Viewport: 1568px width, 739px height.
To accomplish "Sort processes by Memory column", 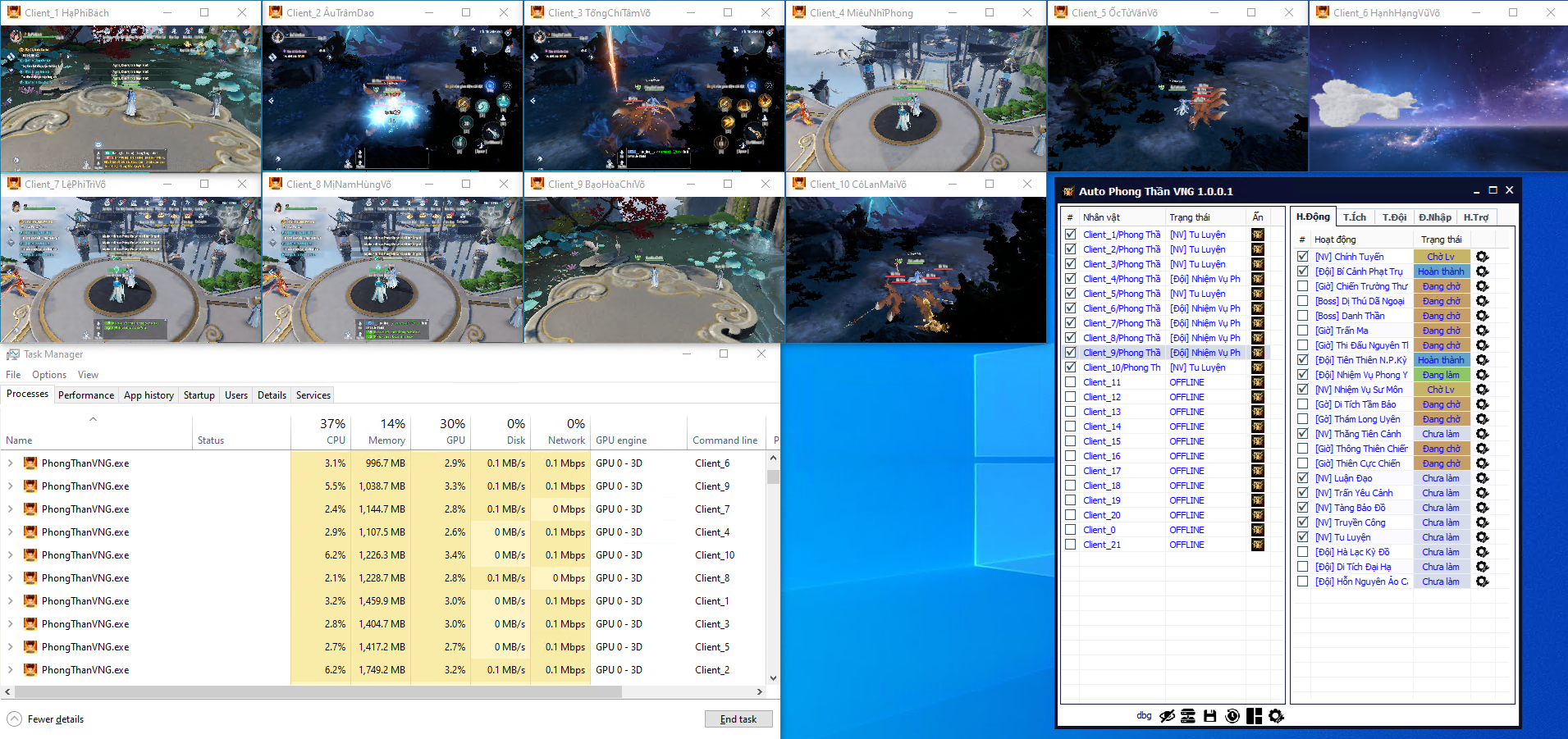I will (381, 432).
